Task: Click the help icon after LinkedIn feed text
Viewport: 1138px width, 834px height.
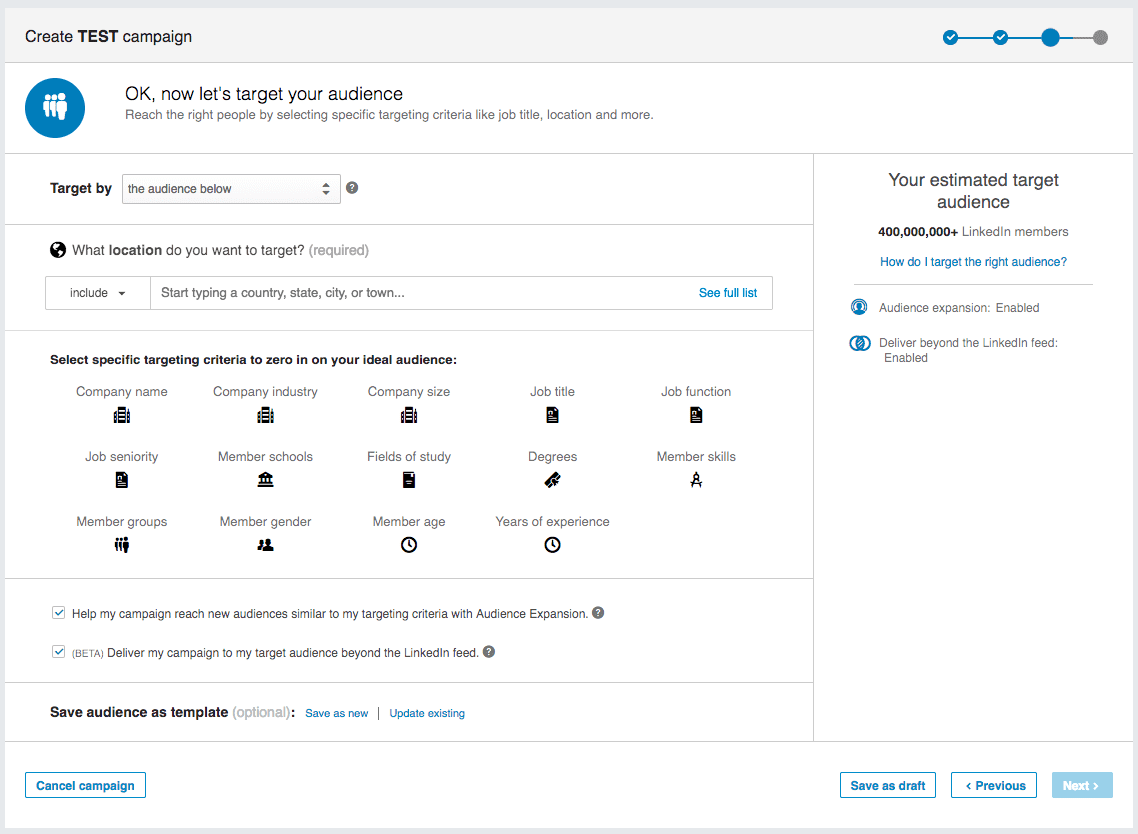Action: 489,652
